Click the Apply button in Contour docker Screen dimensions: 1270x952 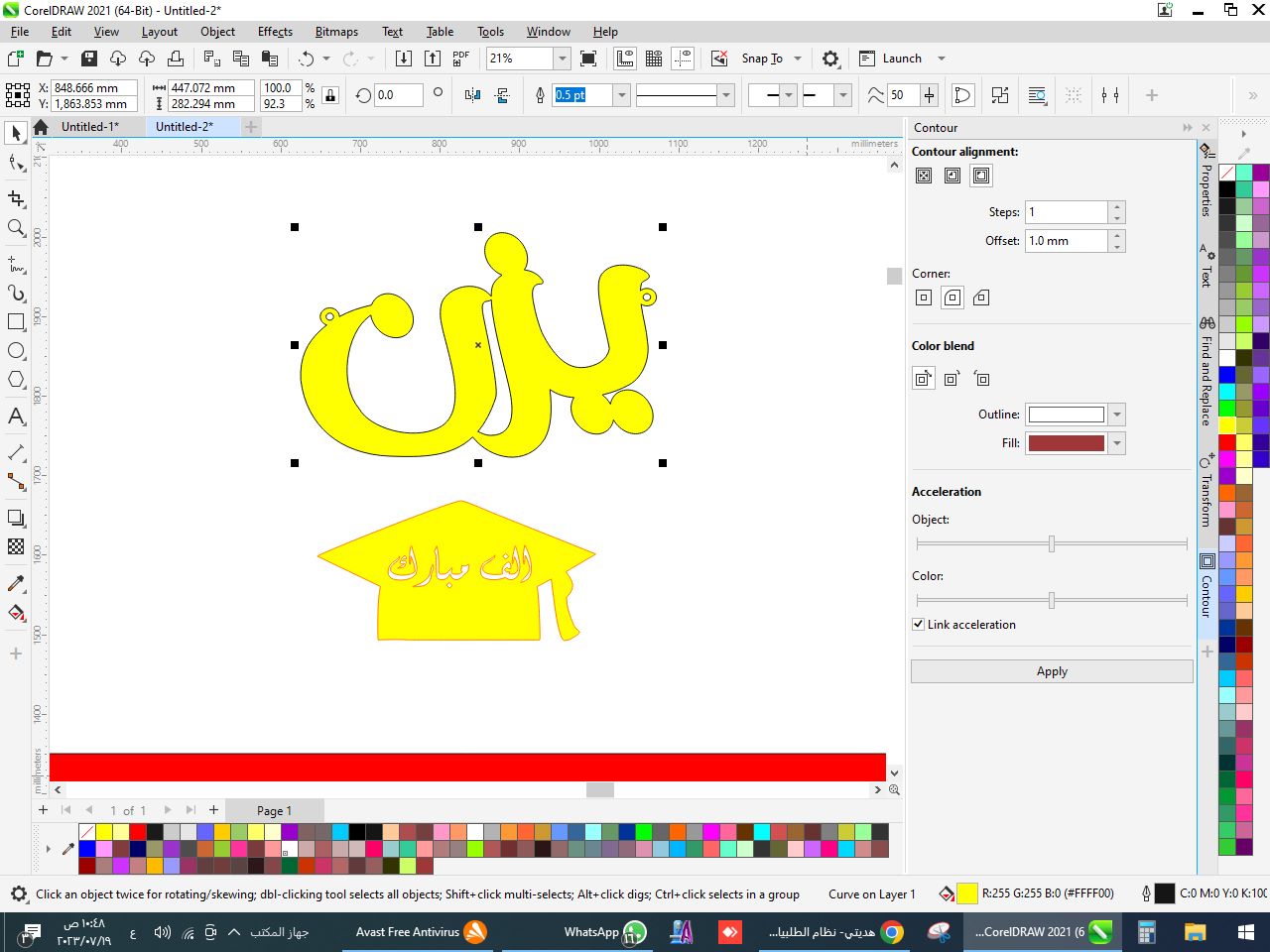[1052, 671]
